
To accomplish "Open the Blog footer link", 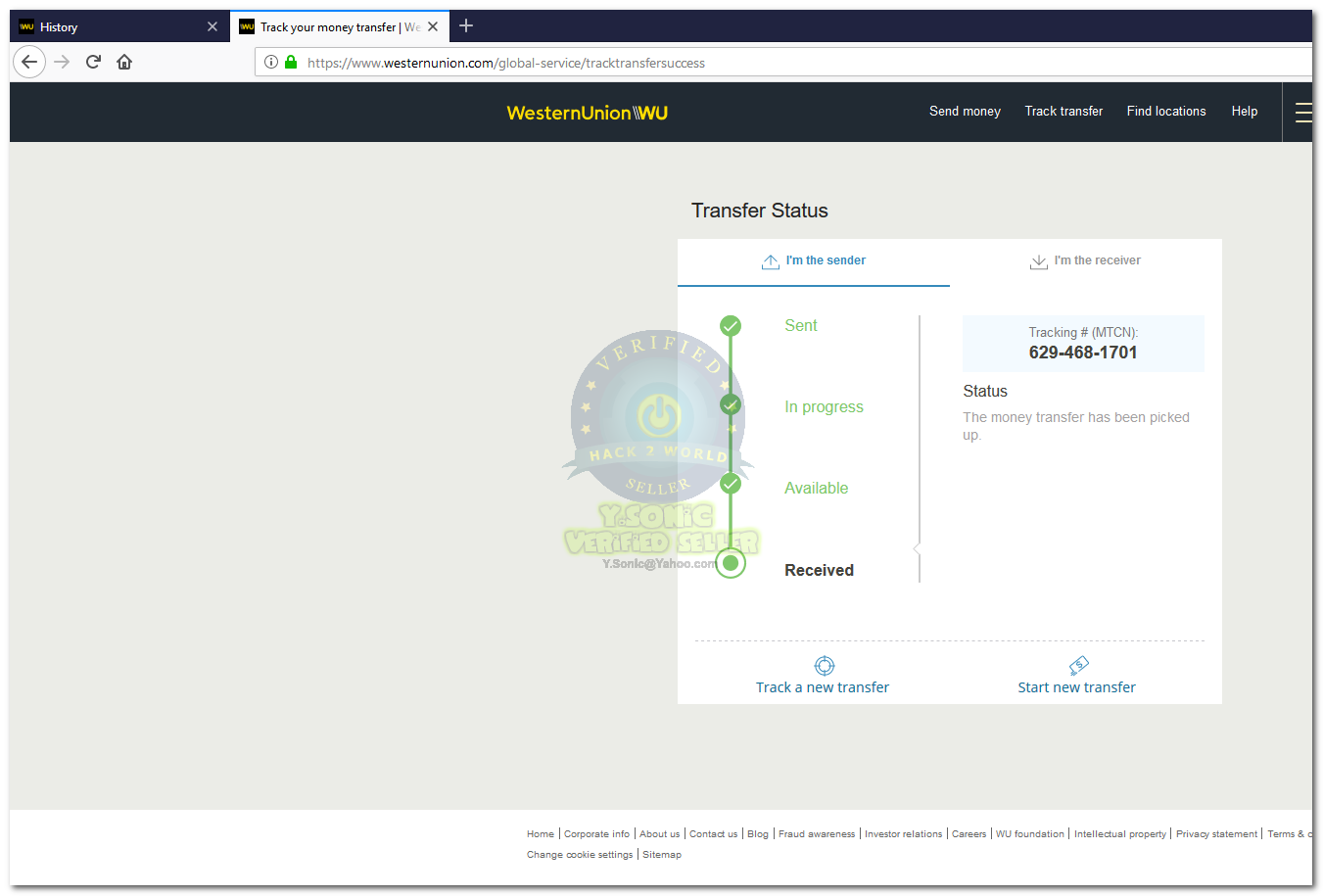I will click(x=758, y=834).
